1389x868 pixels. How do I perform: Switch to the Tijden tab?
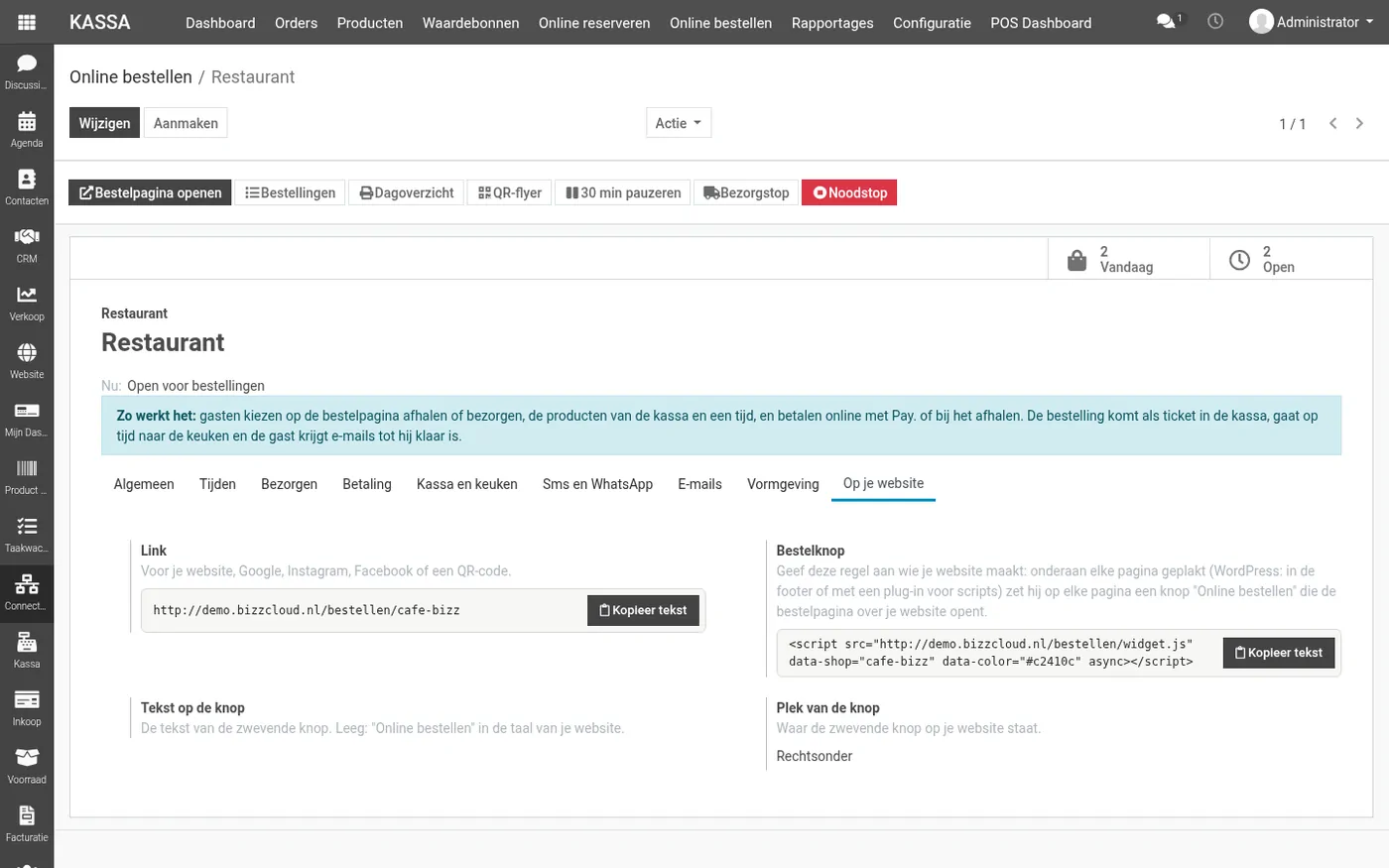(217, 484)
